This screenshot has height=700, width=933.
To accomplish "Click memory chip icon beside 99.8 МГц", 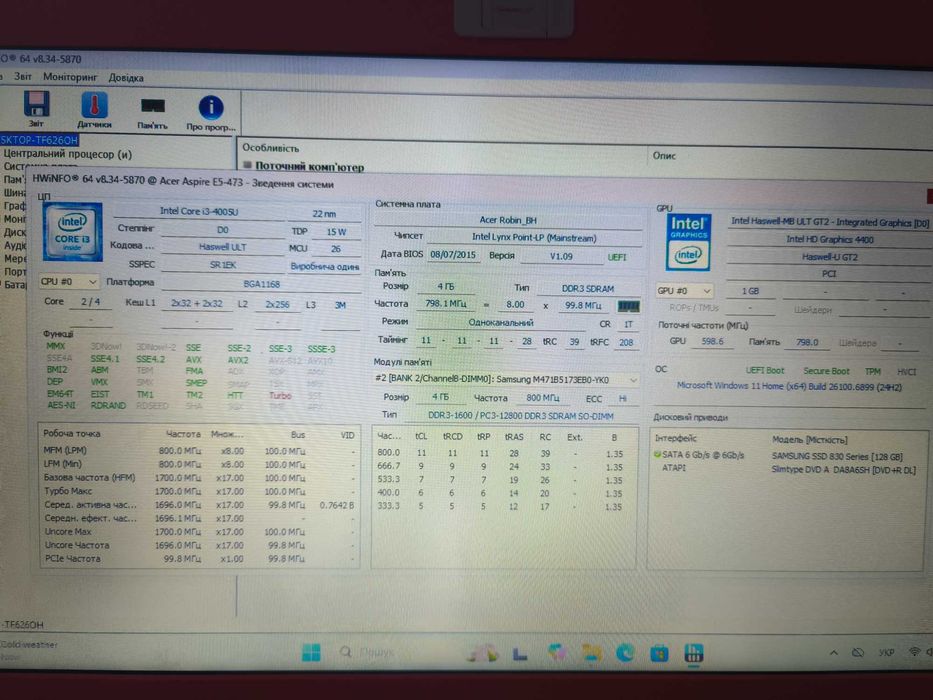I will (628, 306).
